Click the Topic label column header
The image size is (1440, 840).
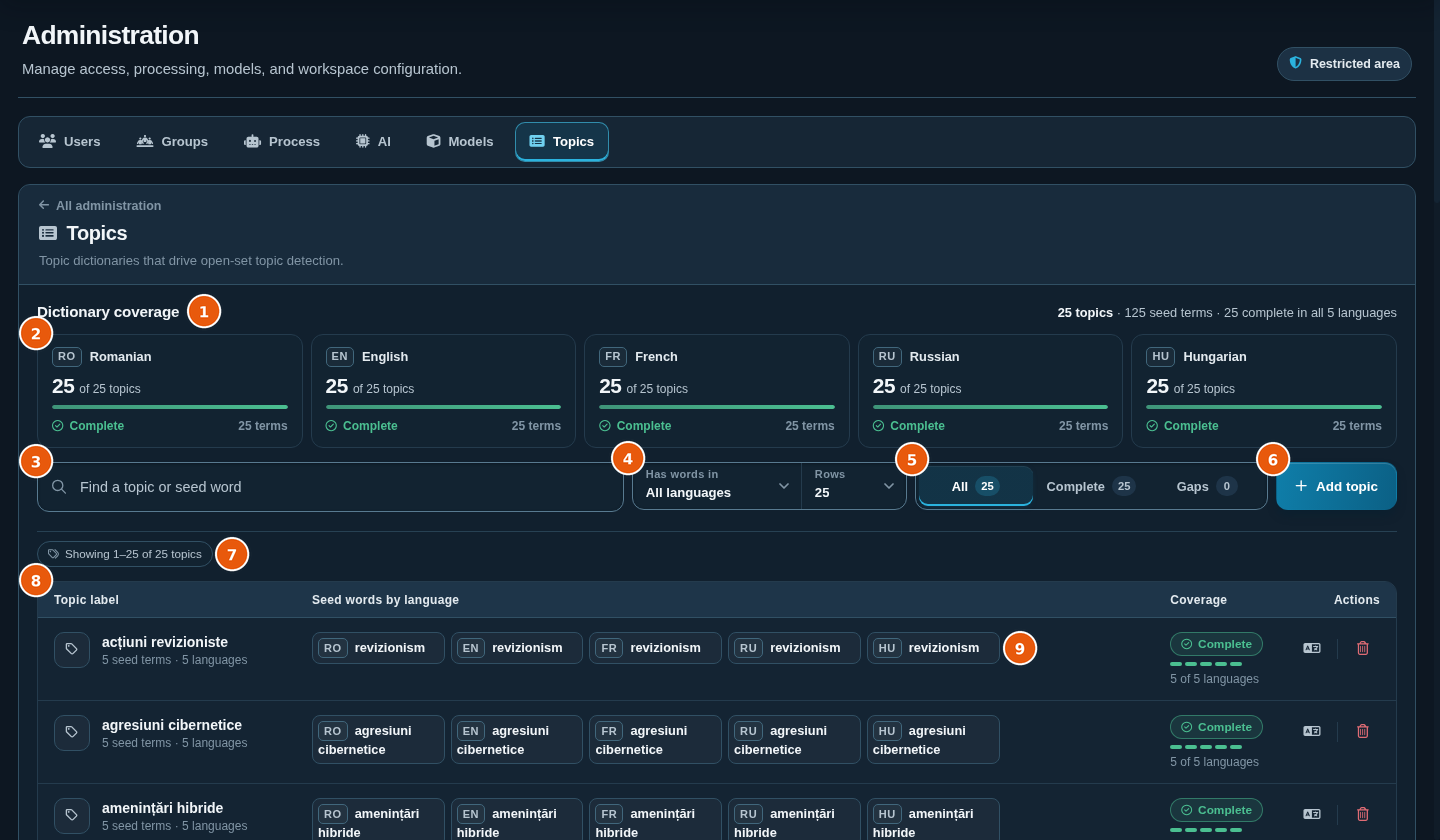(86, 600)
